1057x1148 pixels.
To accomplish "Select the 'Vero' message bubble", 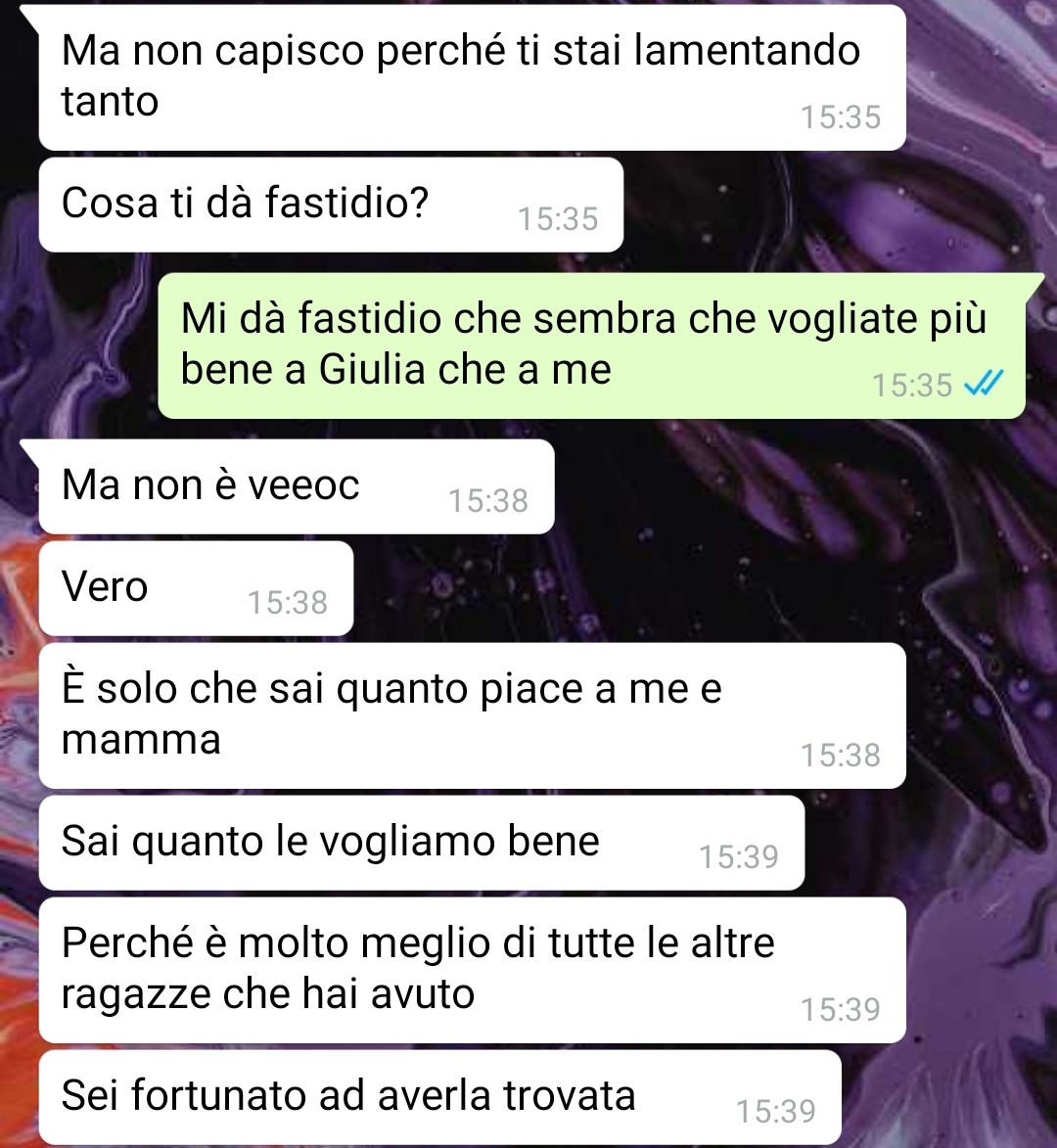I will coord(196,588).
